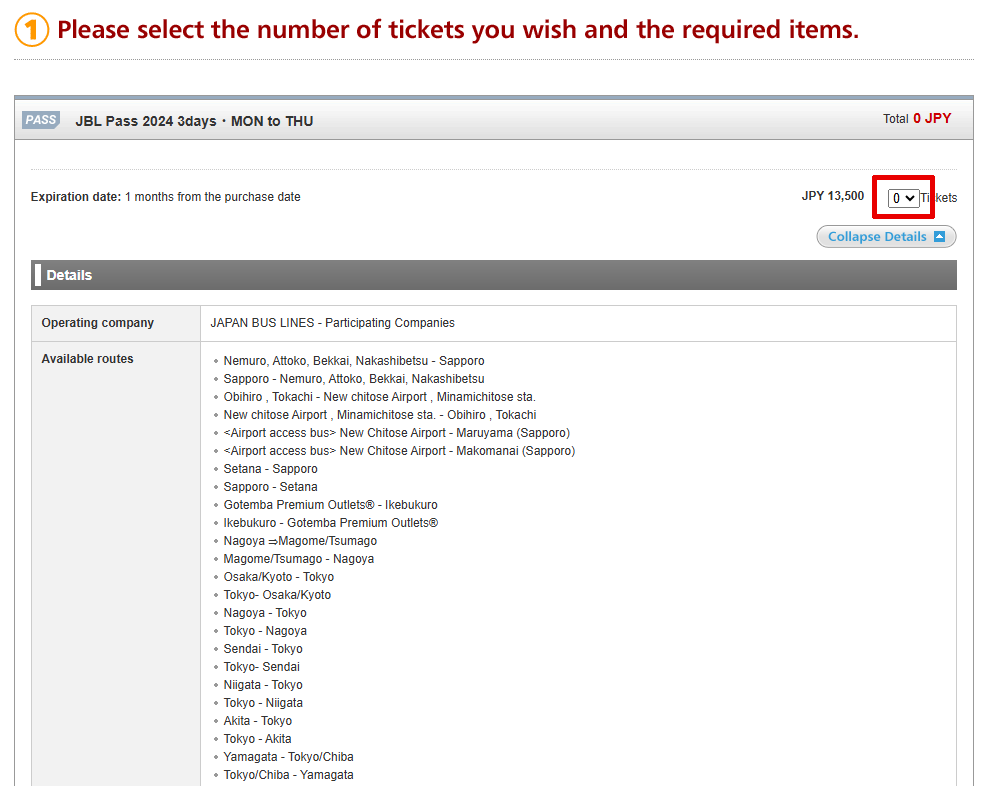Click the Expiration date text
Viewport: 990px width, 786px height.
pos(166,197)
